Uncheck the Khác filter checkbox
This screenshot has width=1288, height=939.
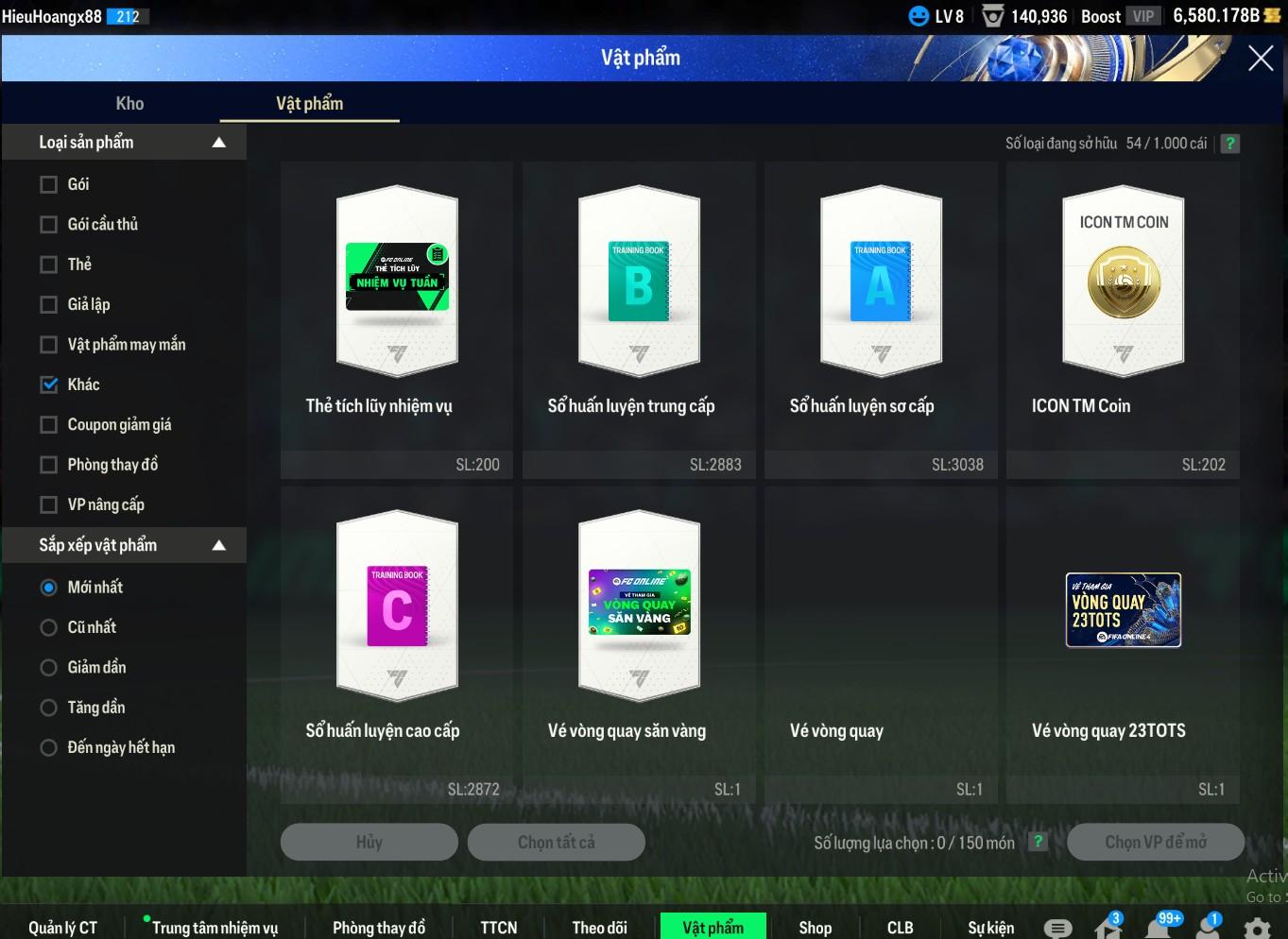tap(49, 384)
